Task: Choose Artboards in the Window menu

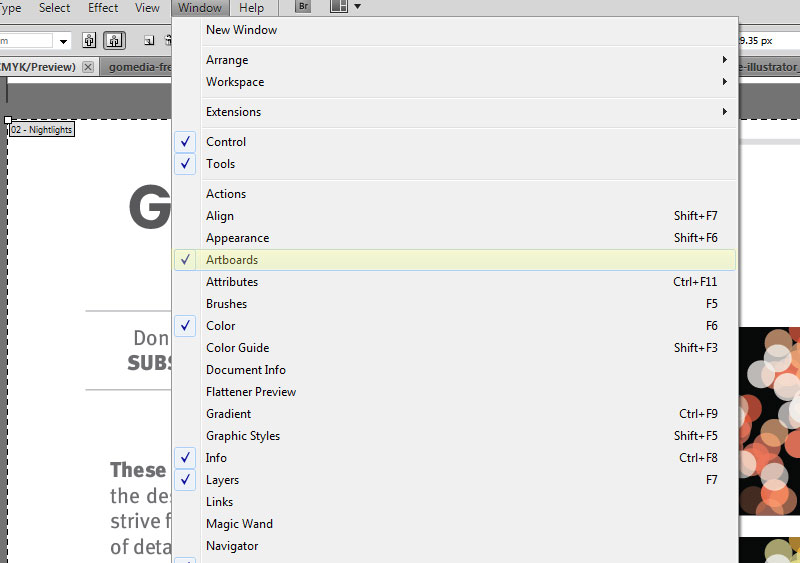Action: (232, 260)
